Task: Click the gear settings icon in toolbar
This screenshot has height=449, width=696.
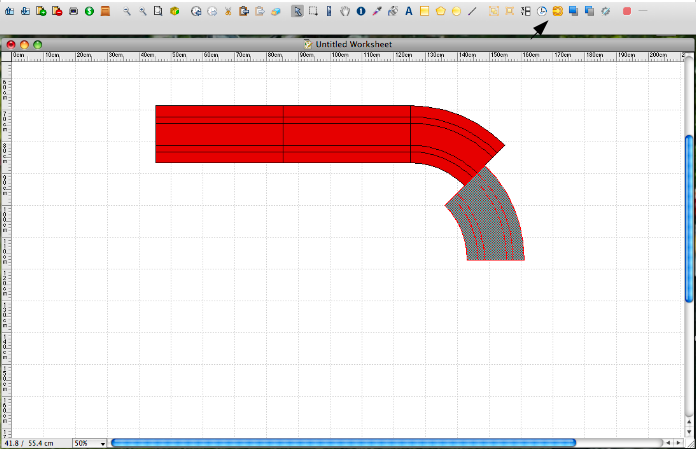Action: click(x=605, y=11)
